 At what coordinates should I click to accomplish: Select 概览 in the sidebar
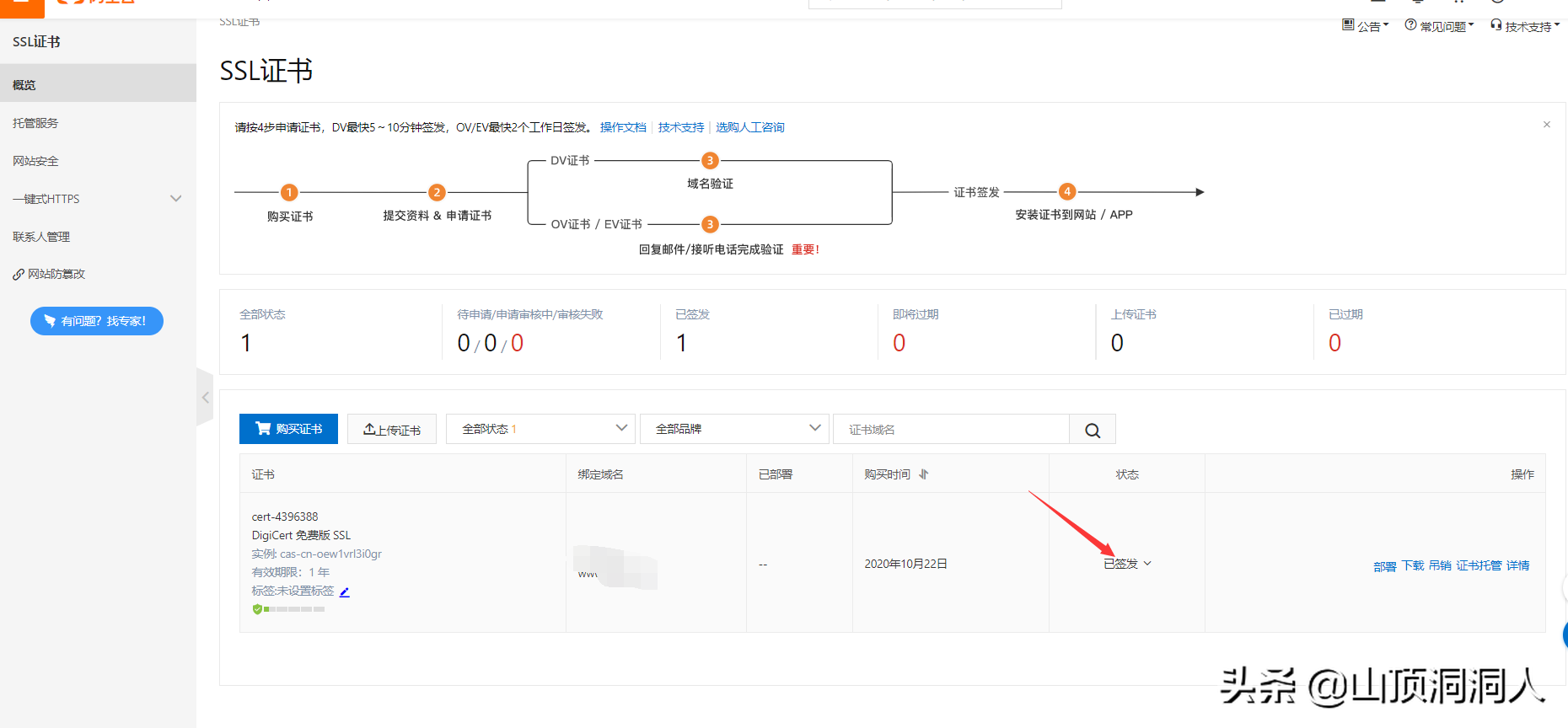tap(98, 85)
